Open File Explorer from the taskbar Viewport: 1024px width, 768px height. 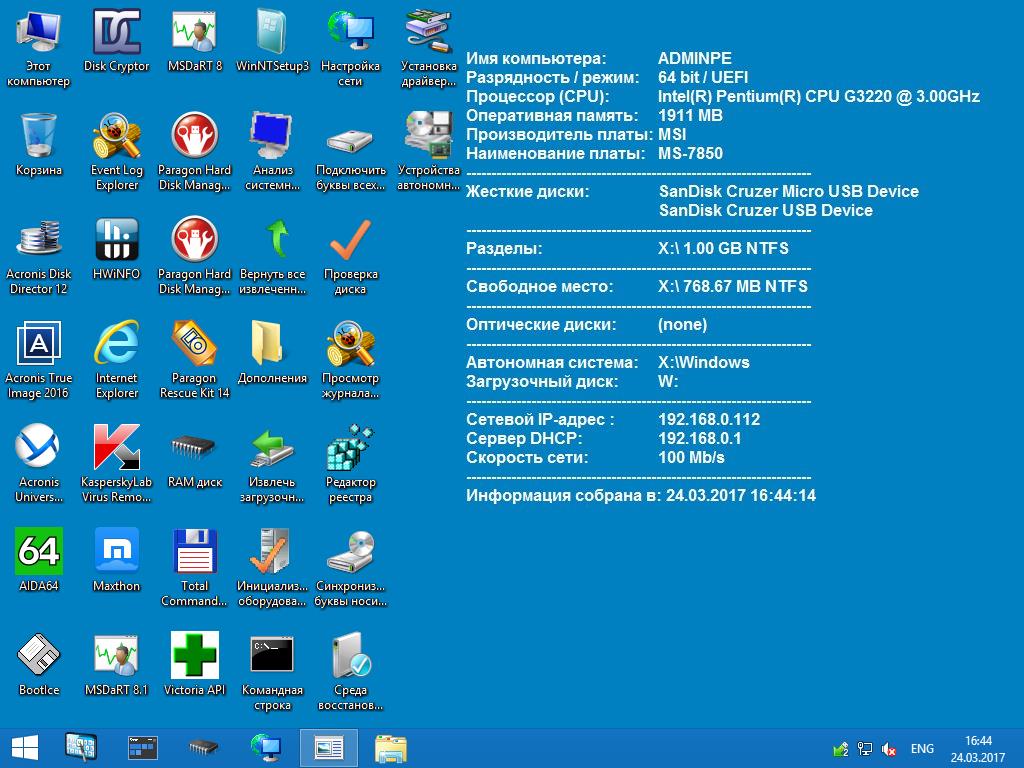390,747
